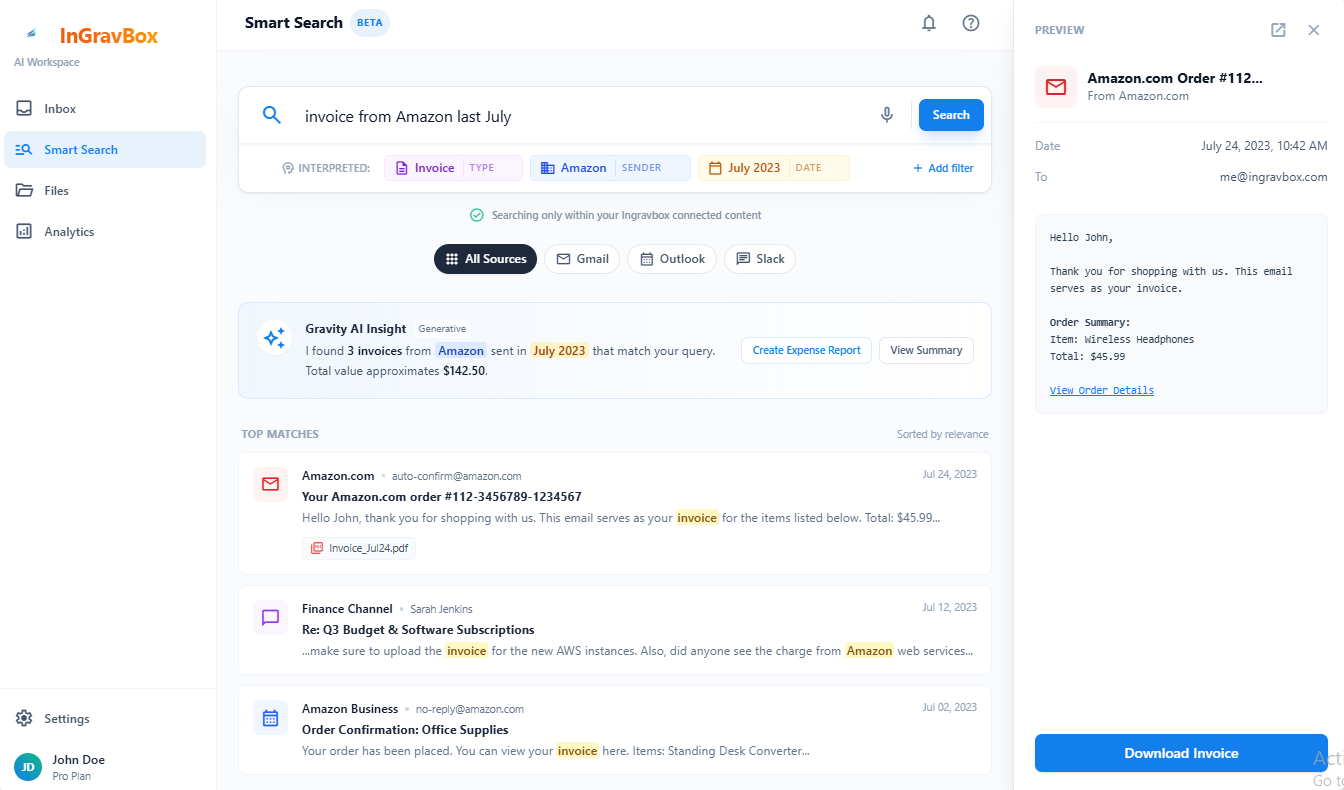Click the BETA badge
Image resolution: width=1344 pixels, height=790 pixels.
370,23
